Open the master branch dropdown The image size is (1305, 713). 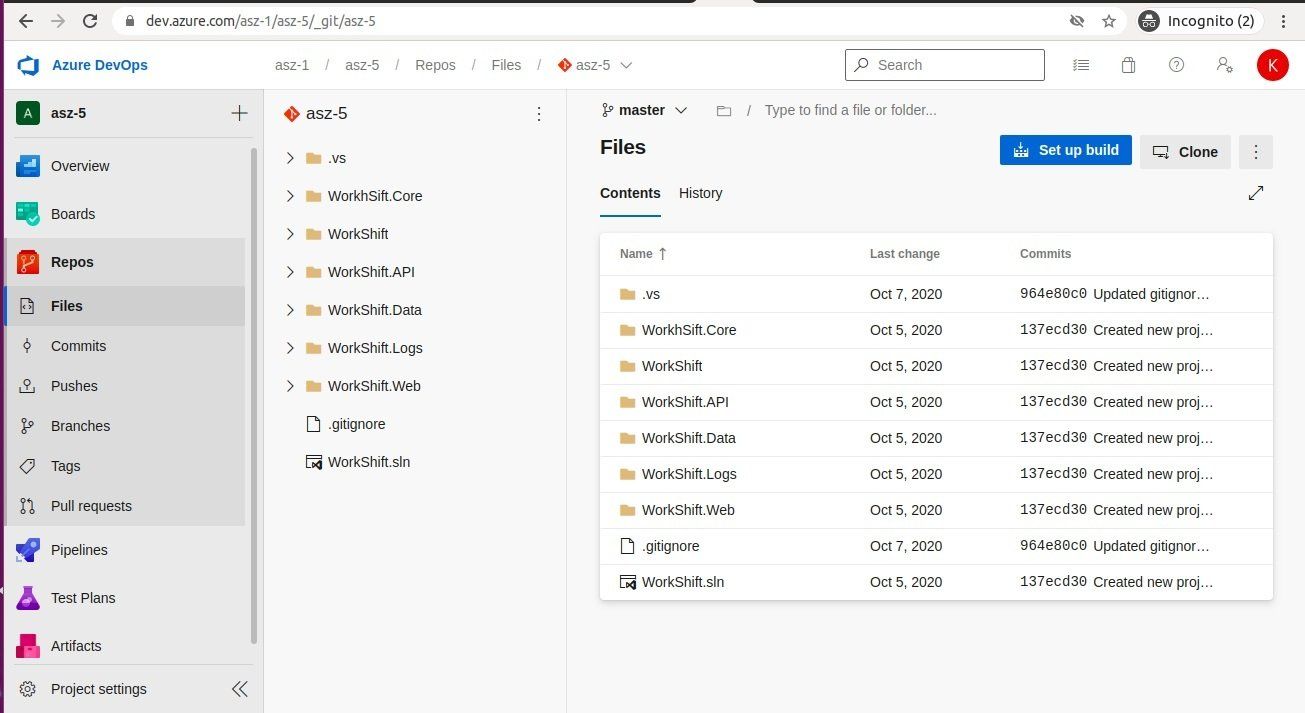[x=644, y=110]
